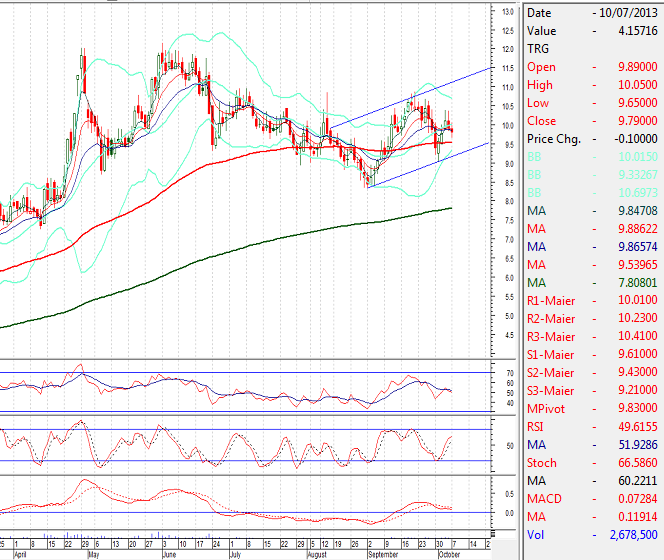
Task: Click the S3-Maier support row
Action: point(592,390)
